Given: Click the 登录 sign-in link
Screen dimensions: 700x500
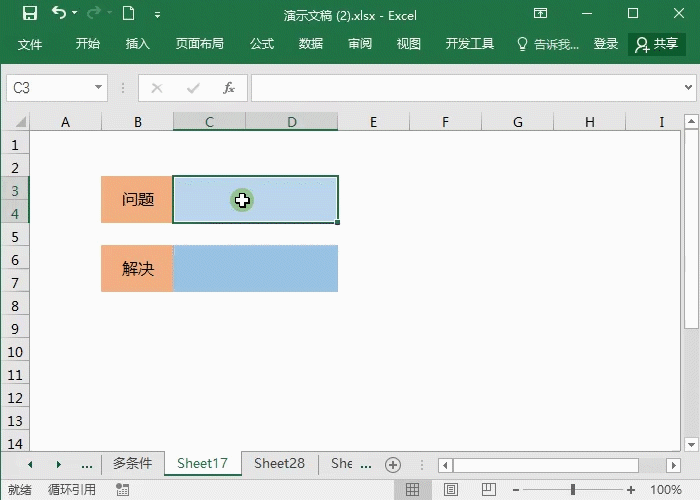Looking at the screenshot, I should [x=605, y=44].
